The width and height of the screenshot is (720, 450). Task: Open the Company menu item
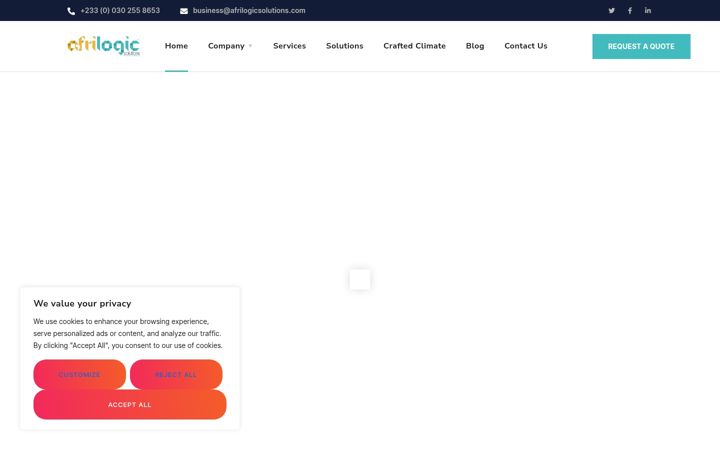tap(226, 46)
